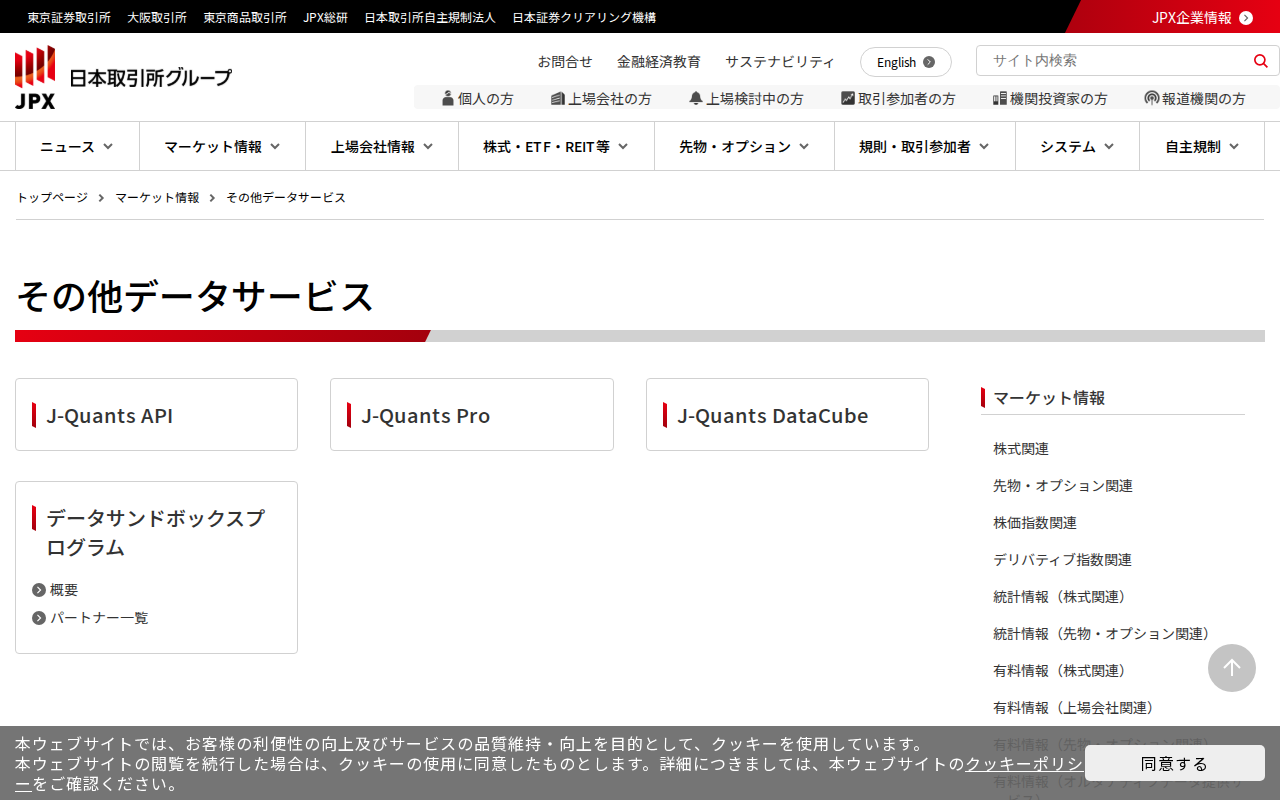This screenshot has width=1280, height=800.
Task: Select デリバティブ指数関連 in the sidebar
Action: (1063, 560)
